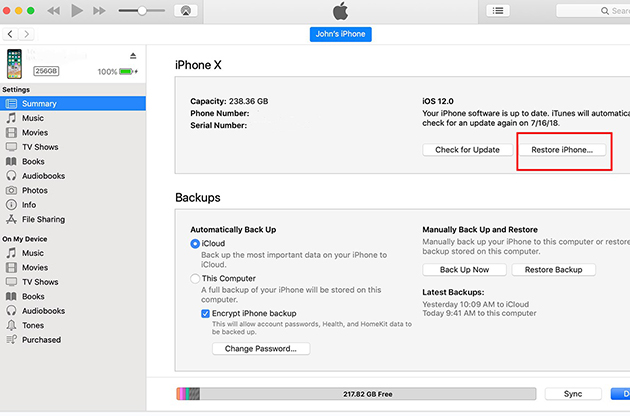Click the storage usage bar
630x416 pixels.
[356, 394]
